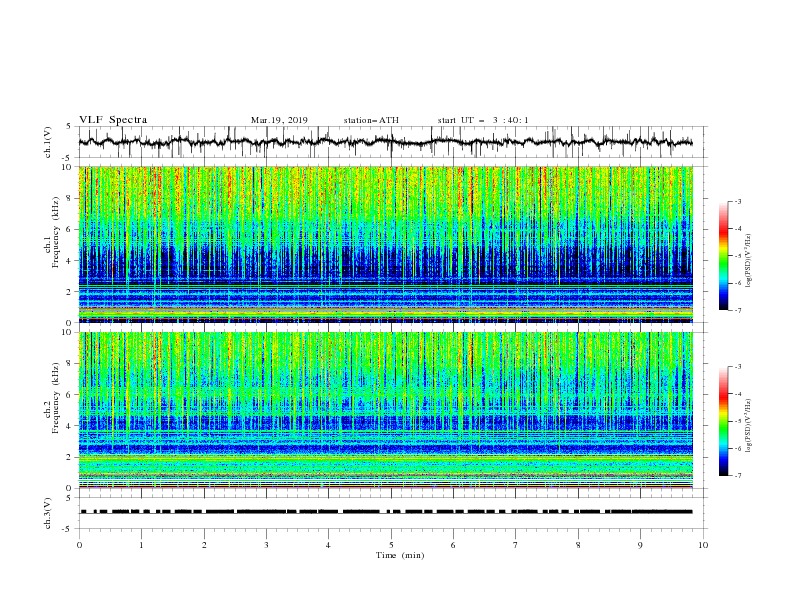Click the "VLF Spectra" plot title

113,120
